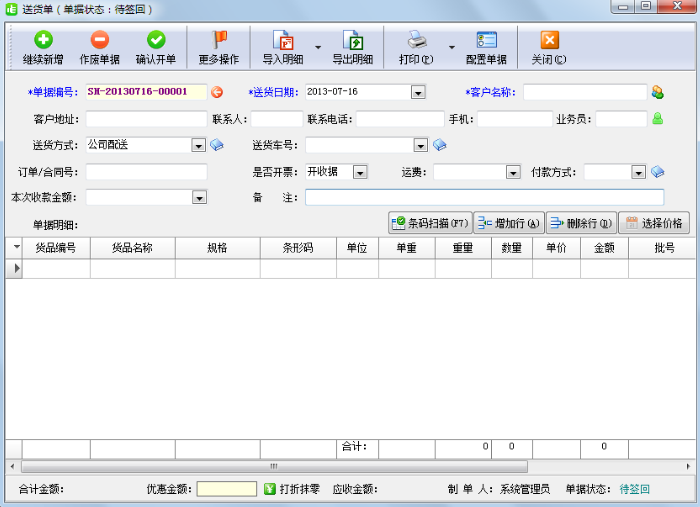The width and height of the screenshot is (700, 507).
Task: Click the 打印 printer icon
Action: click(x=416, y=41)
